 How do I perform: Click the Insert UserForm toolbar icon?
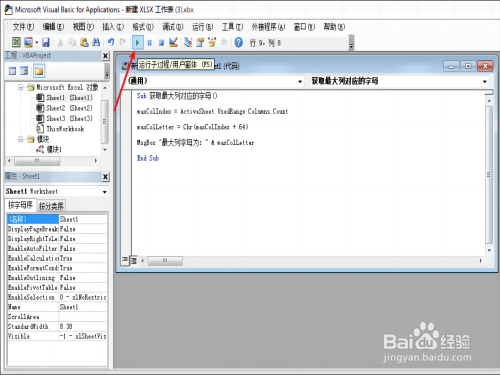pos(28,42)
